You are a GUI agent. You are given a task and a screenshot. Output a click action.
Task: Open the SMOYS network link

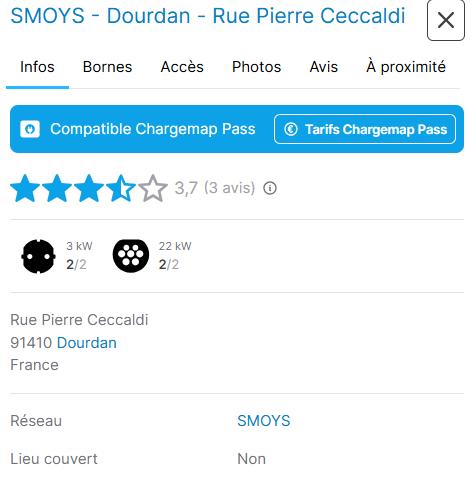[264, 421]
